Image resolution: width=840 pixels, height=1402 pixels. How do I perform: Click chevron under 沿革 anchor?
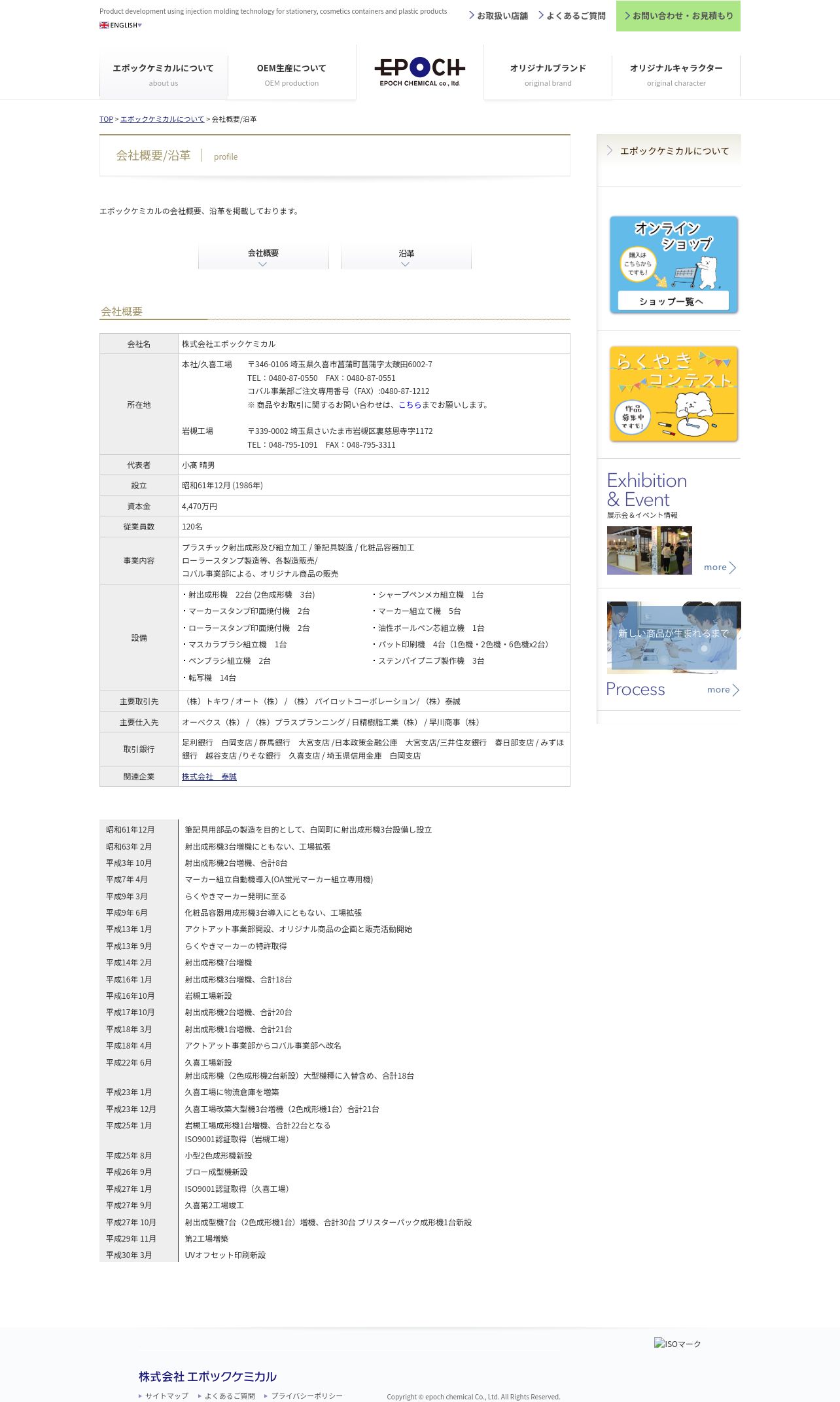406,264
